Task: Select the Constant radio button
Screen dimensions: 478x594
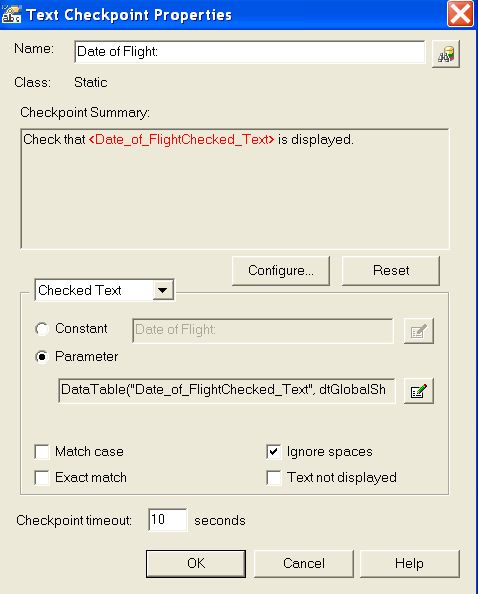Action: tap(42, 328)
